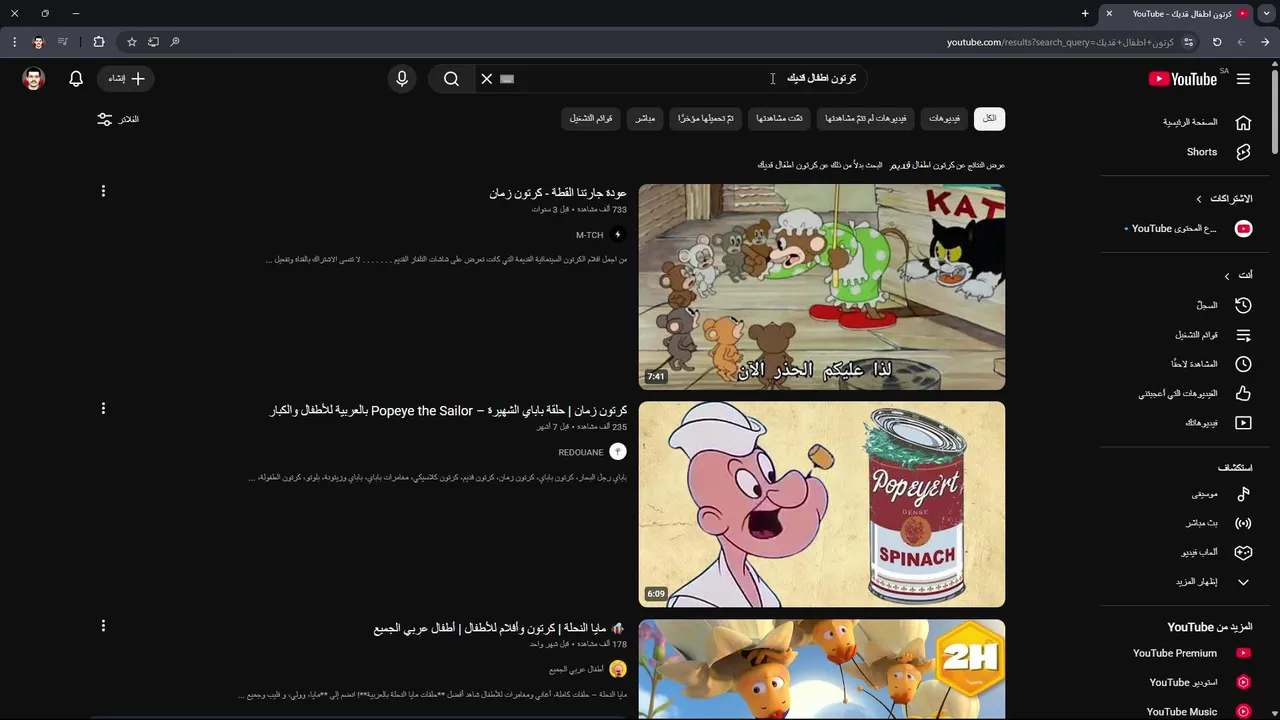Open more options for Maya the Bee video
Screen dimensions: 1280x720
pyautogui.click(x=103, y=626)
